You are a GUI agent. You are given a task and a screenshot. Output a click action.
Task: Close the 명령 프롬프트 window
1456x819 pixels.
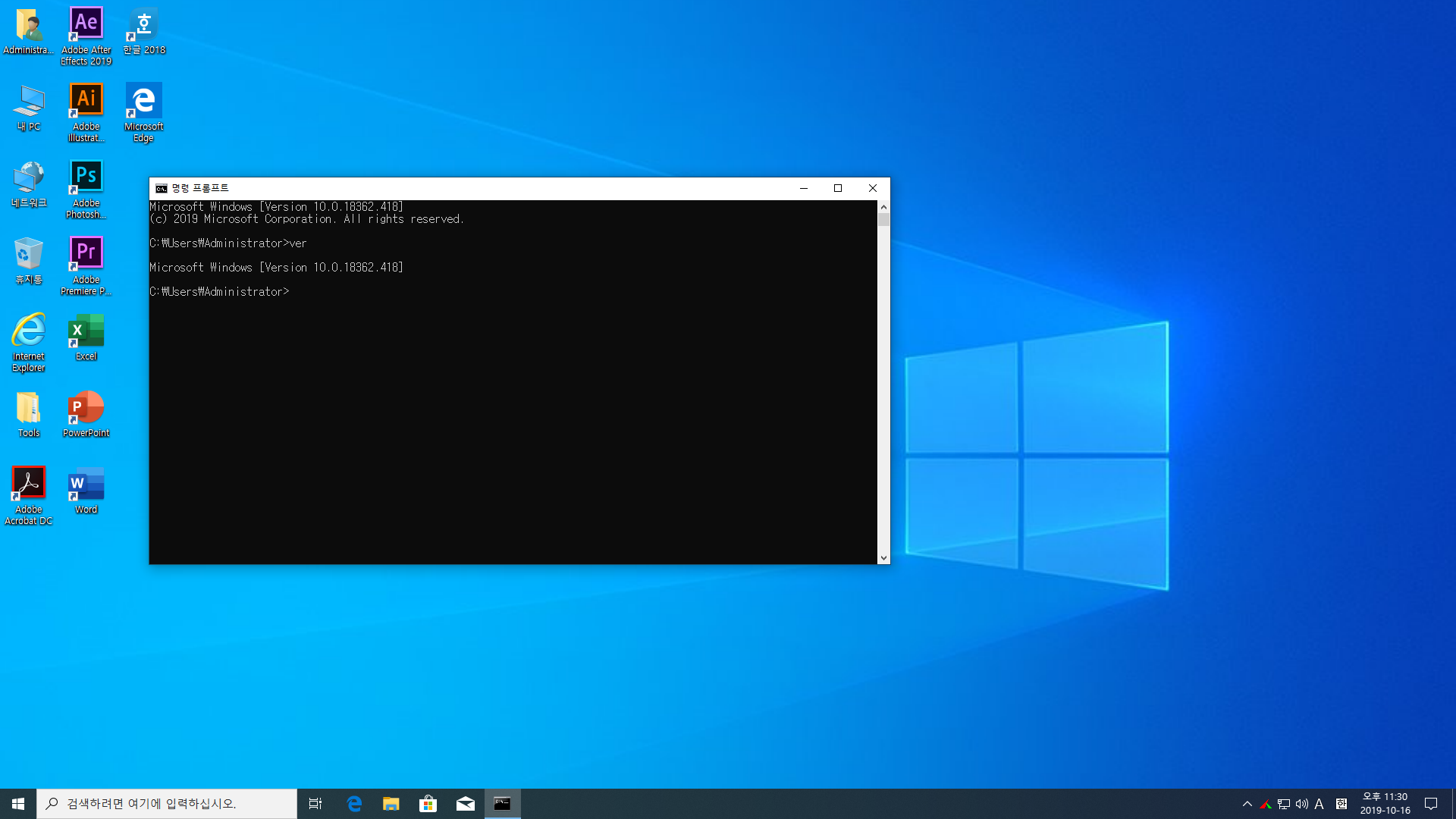click(873, 188)
